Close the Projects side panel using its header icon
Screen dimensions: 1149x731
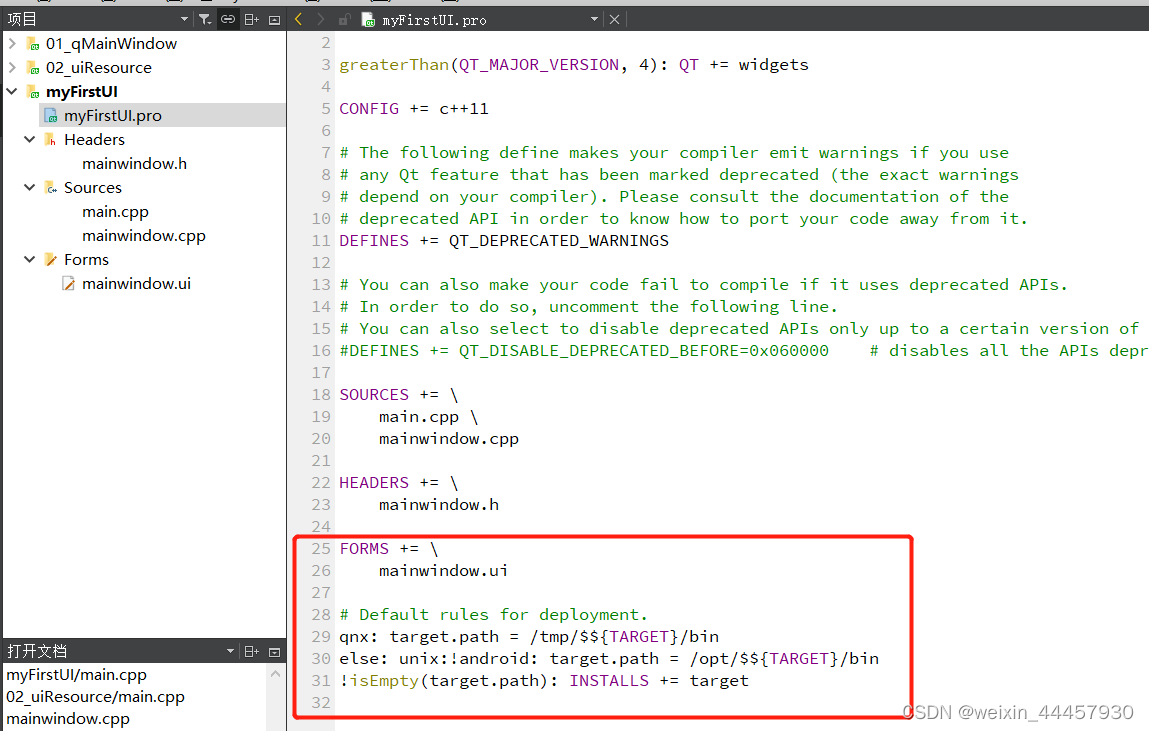[x=274, y=19]
